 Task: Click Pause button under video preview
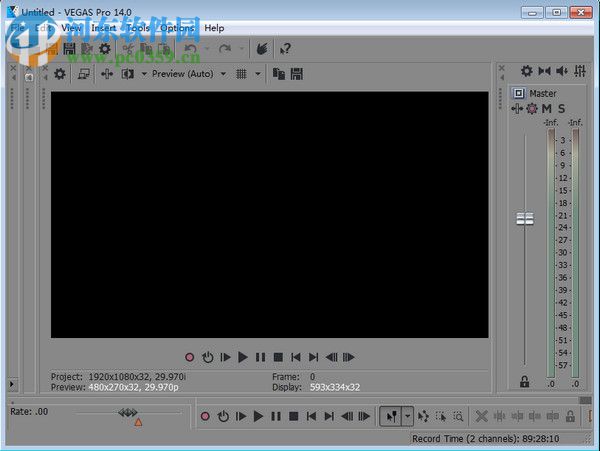[x=261, y=357]
